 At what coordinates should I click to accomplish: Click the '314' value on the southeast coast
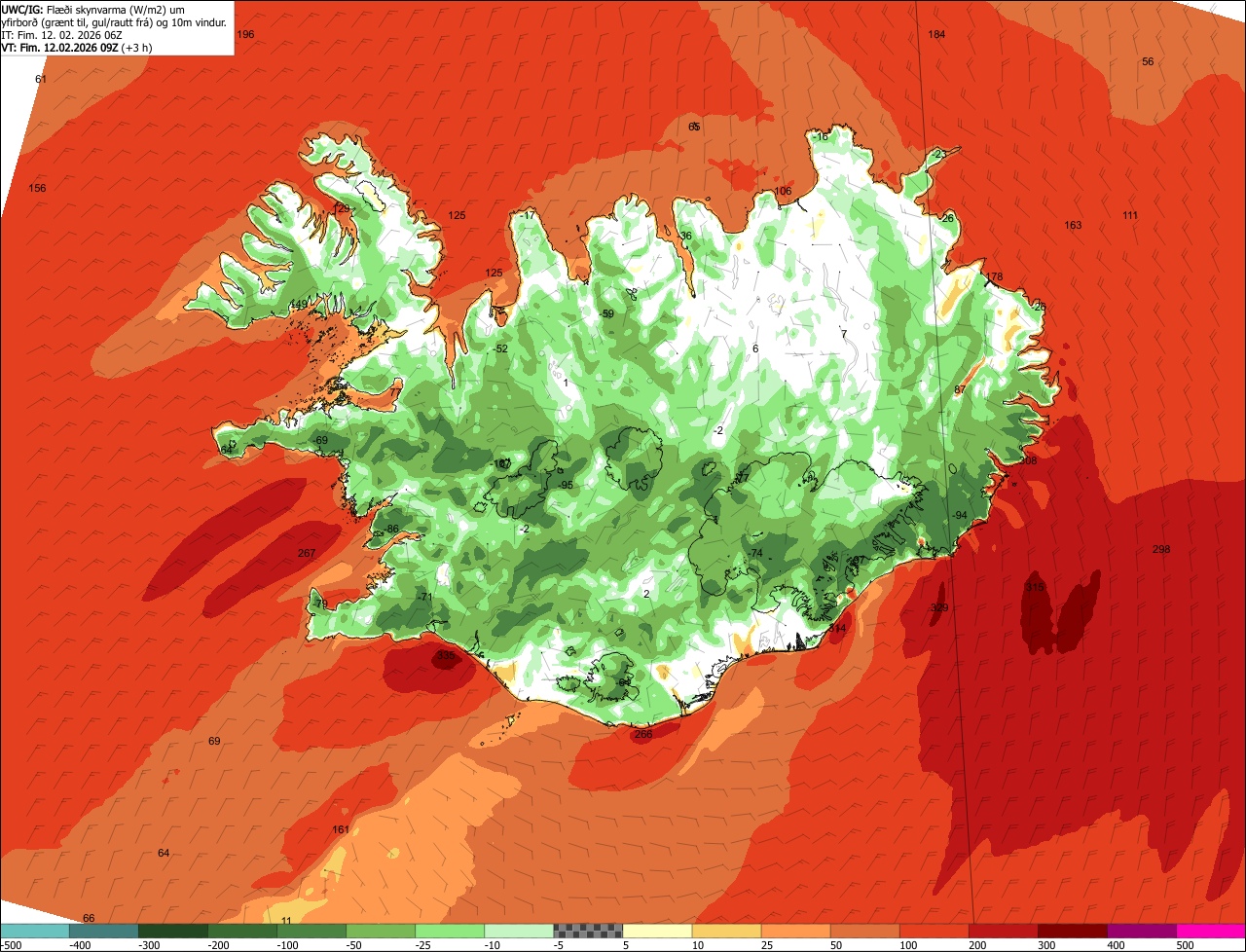click(x=837, y=628)
